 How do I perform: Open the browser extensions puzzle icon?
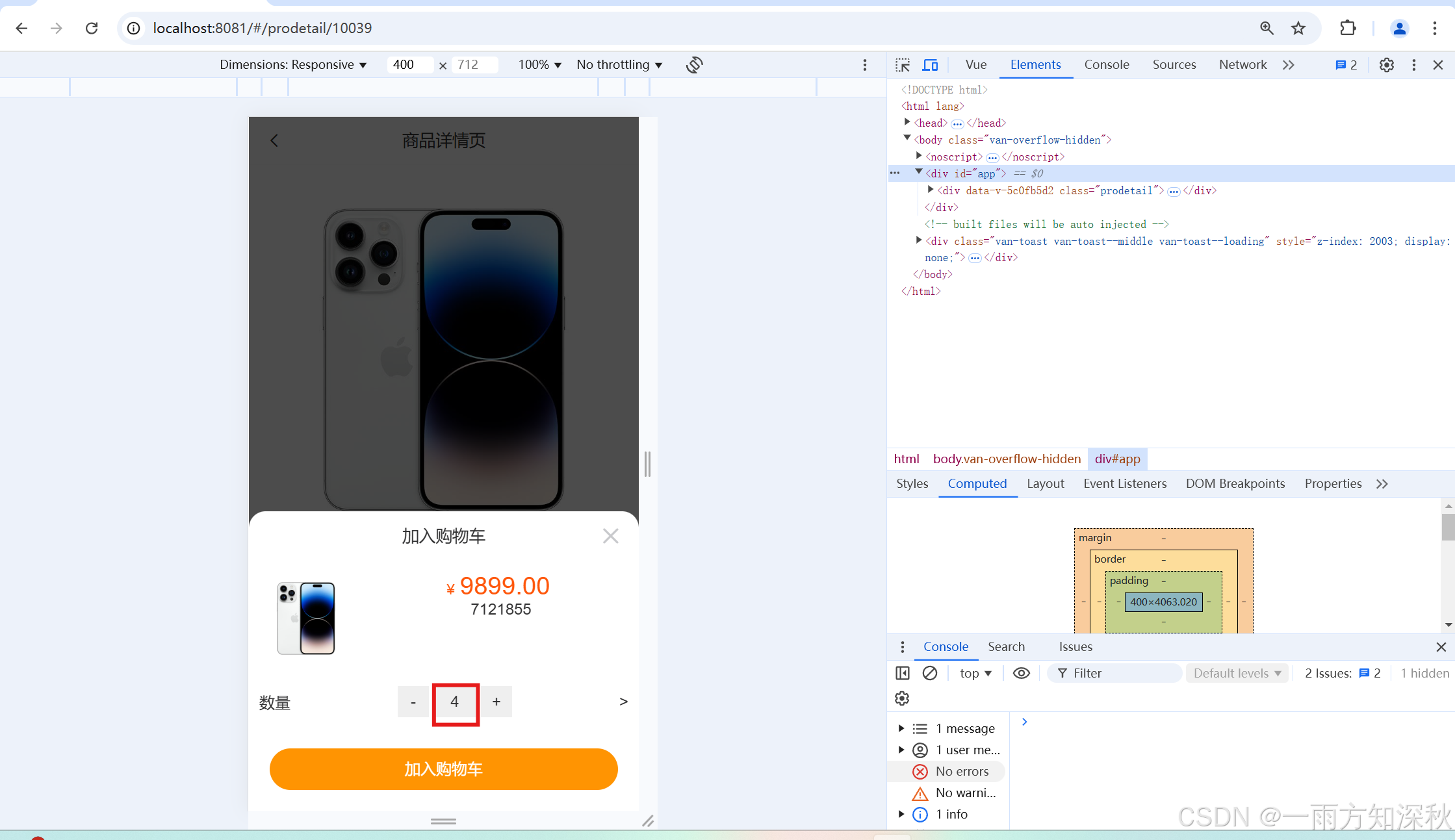click(x=1348, y=28)
